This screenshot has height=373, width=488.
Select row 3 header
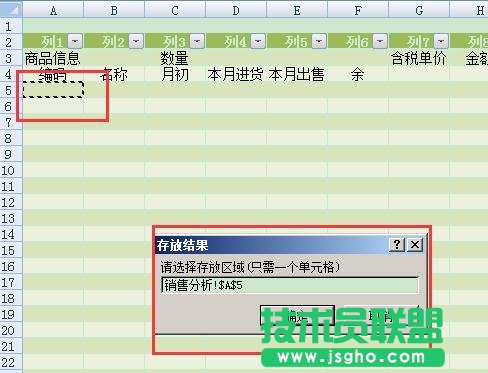pyautogui.click(x=11, y=58)
